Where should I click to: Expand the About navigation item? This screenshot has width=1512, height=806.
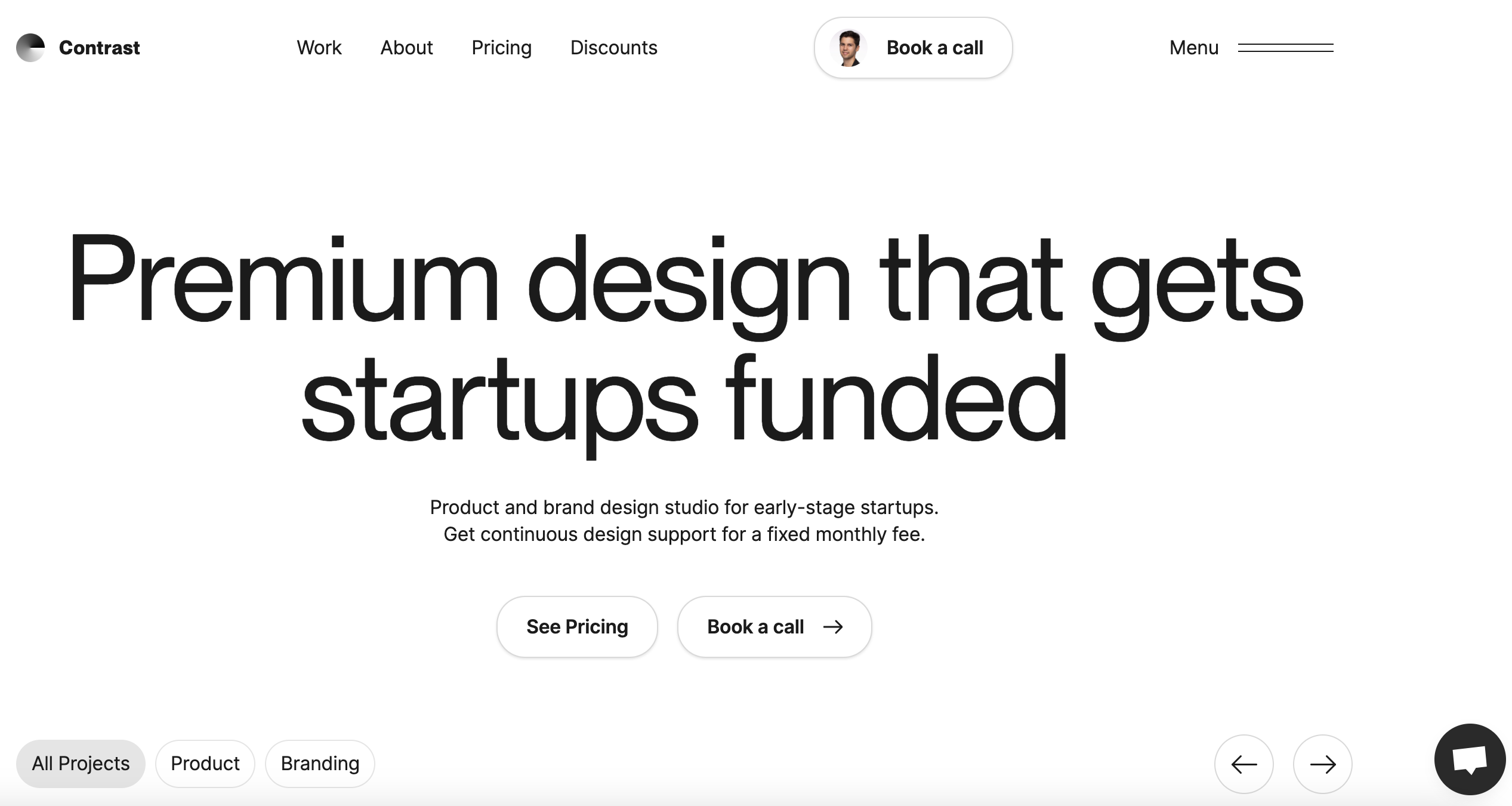tap(407, 47)
